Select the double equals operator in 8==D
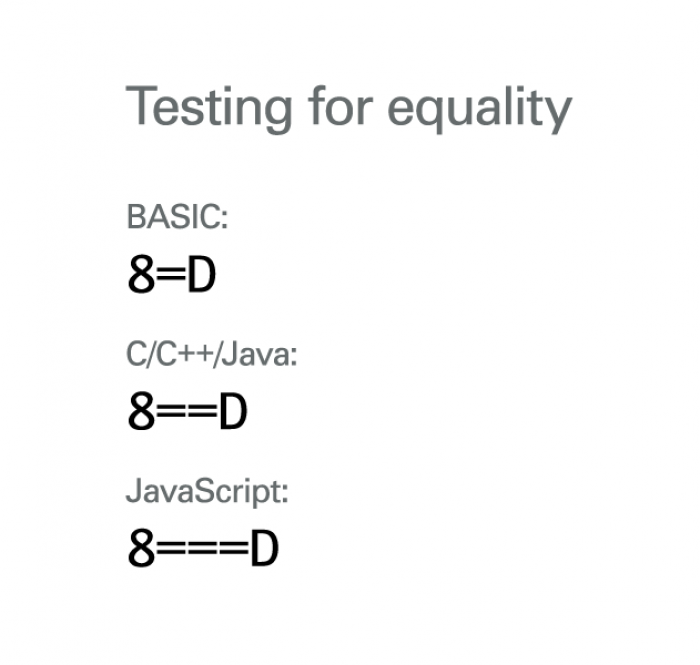Screen dimensions: 700x665 pos(187,411)
